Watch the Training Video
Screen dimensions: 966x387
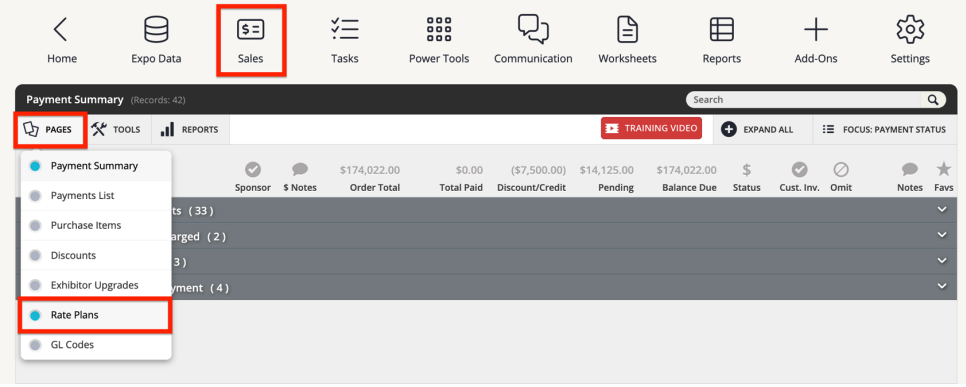(x=651, y=128)
